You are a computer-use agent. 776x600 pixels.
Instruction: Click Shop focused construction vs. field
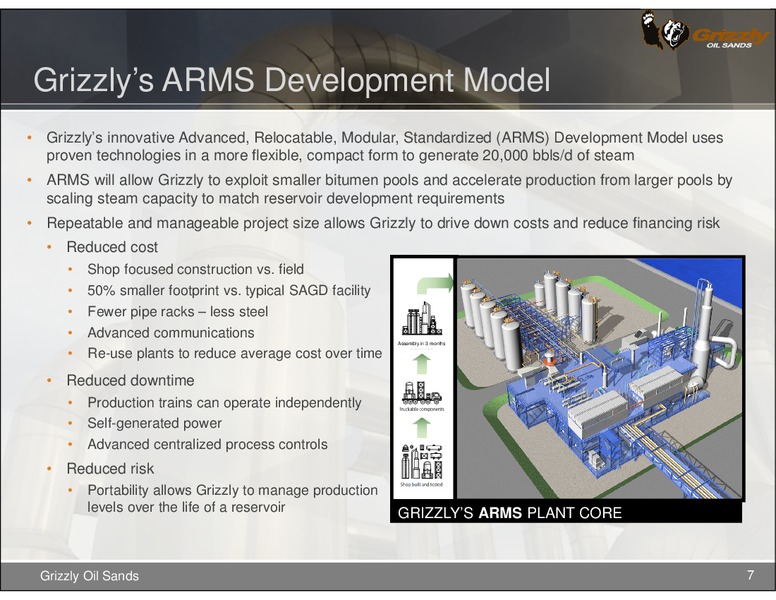coord(195,269)
